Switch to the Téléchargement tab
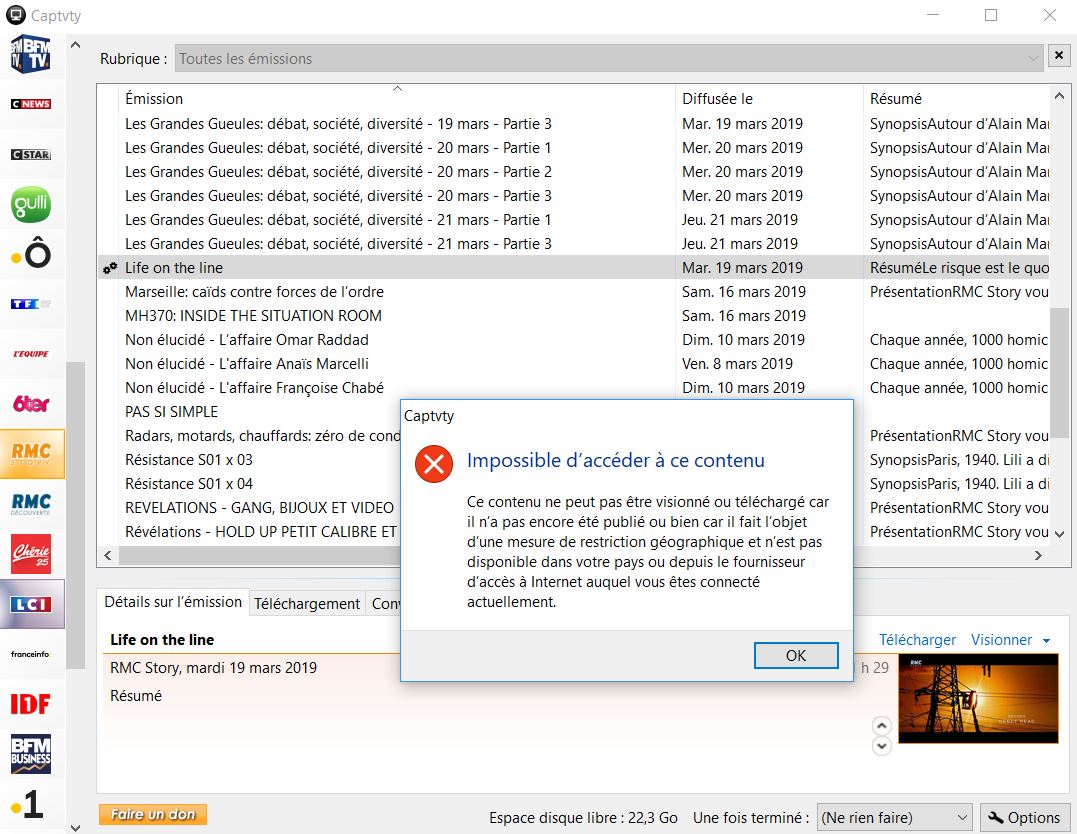 306,603
